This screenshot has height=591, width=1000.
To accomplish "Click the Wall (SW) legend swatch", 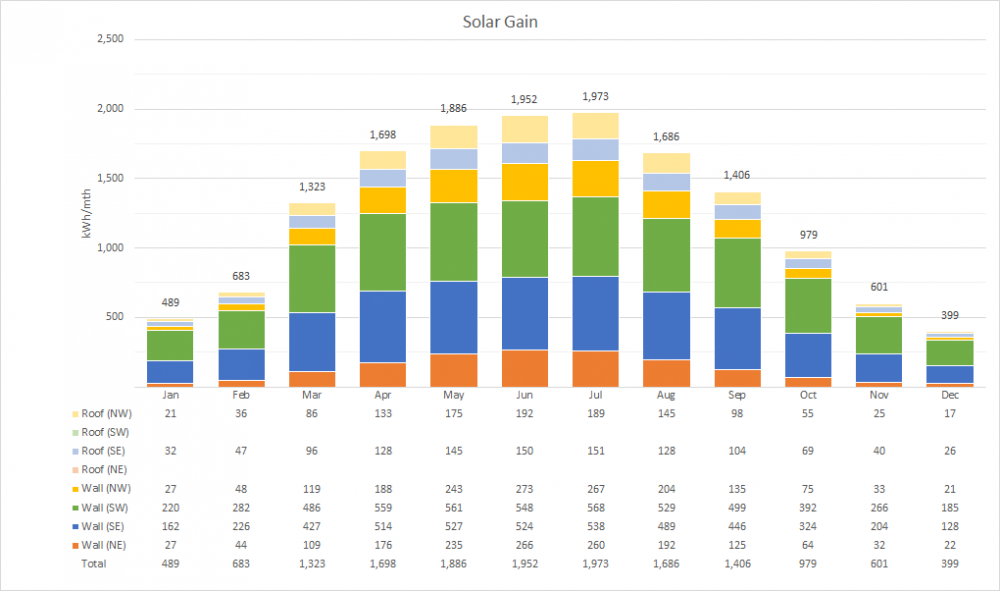I will tap(75, 508).
